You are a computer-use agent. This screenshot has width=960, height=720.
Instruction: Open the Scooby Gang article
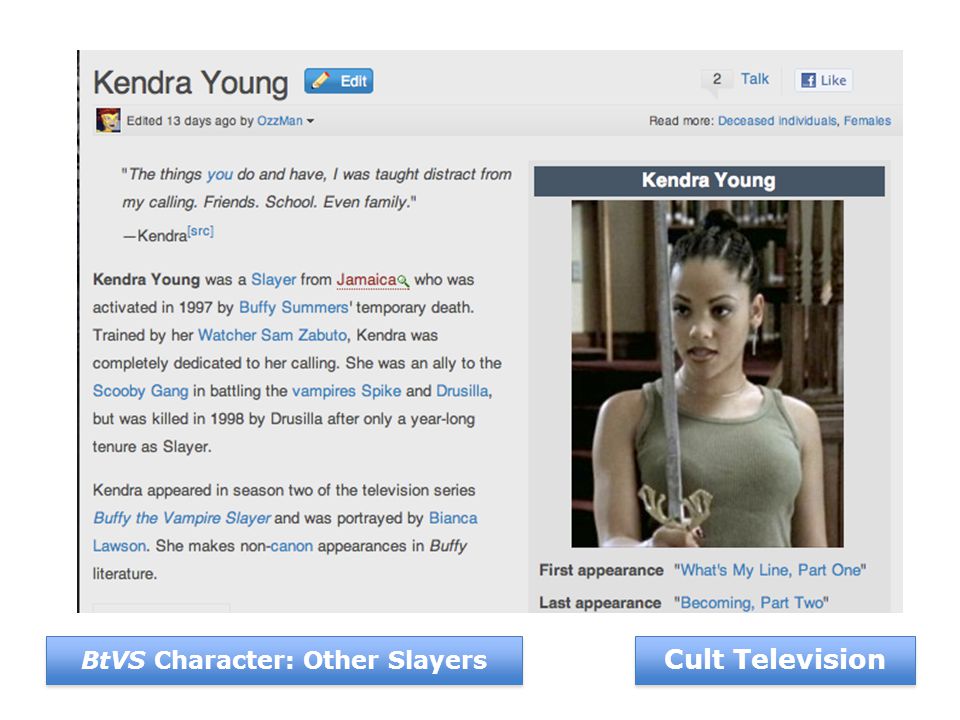[140, 391]
